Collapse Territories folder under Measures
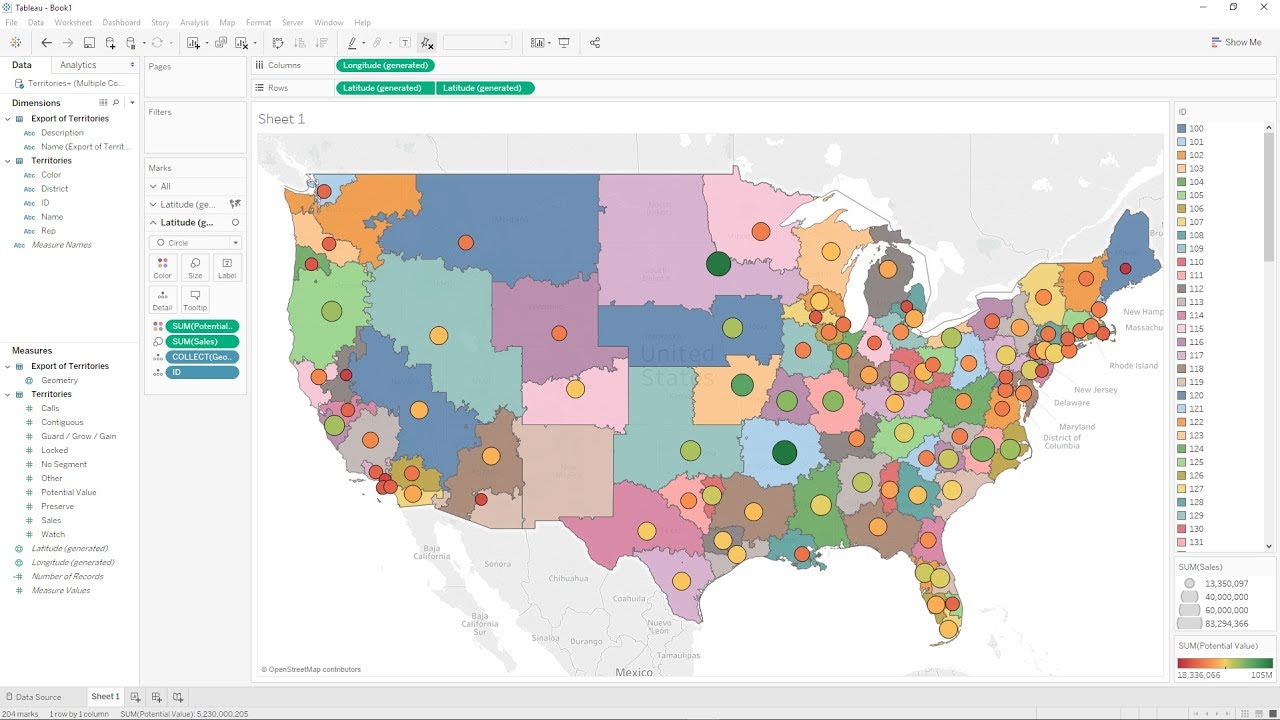This screenshot has height=720, width=1280. click(8, 395)
